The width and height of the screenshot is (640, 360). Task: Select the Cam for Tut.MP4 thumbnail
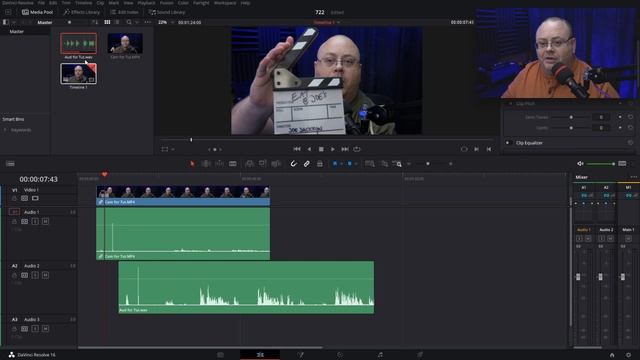pyautogui.click(x=125, y=43)
